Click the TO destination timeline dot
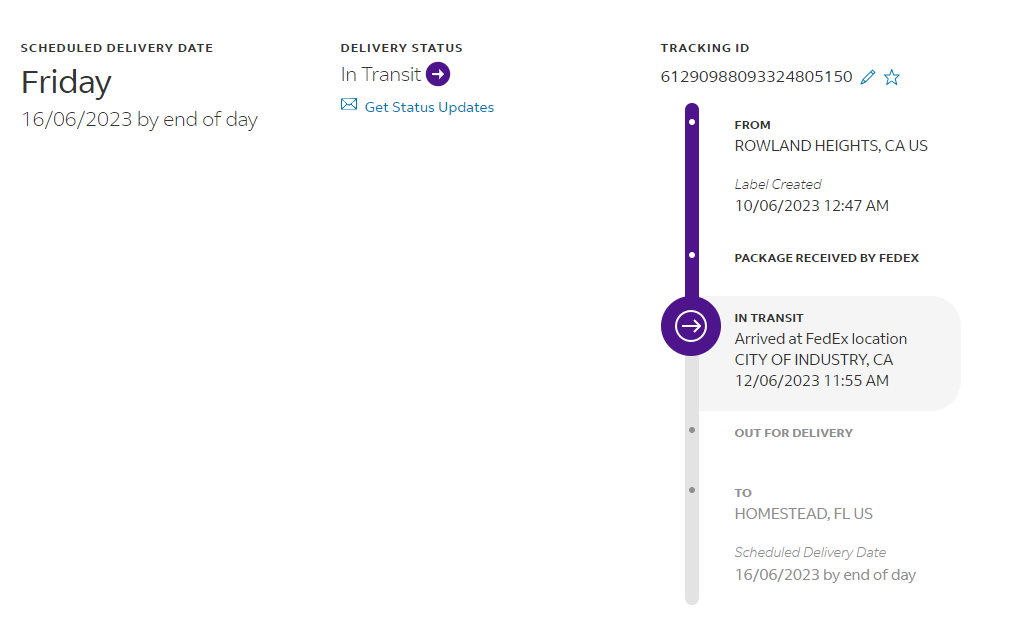Viewport: 1033px width, 624px height. [692, 490]
